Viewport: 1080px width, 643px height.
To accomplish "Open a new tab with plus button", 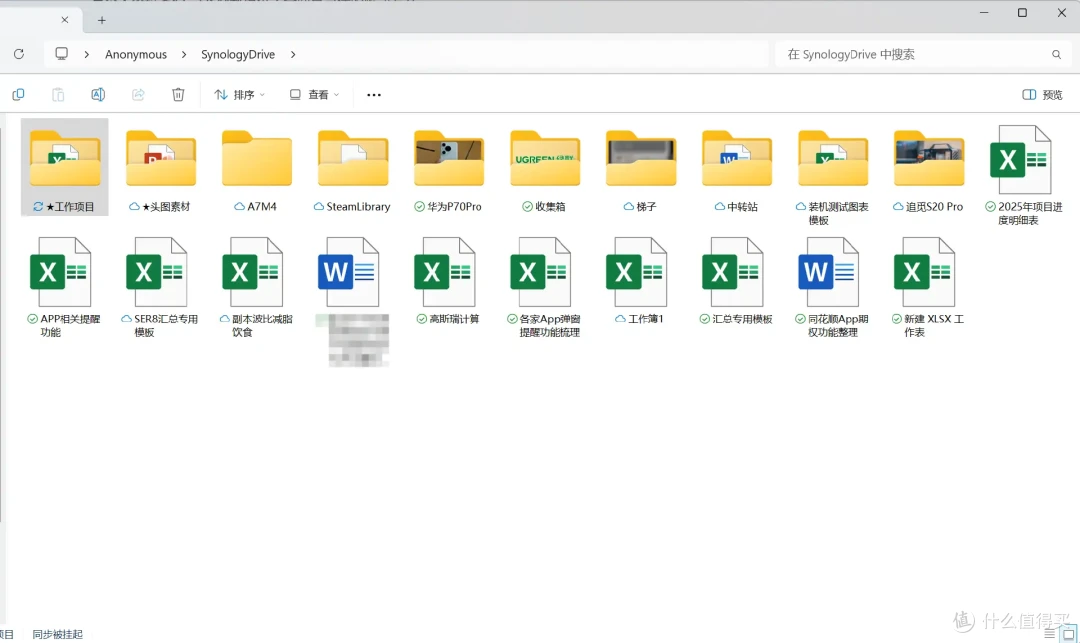I will [x=101, y=20].
